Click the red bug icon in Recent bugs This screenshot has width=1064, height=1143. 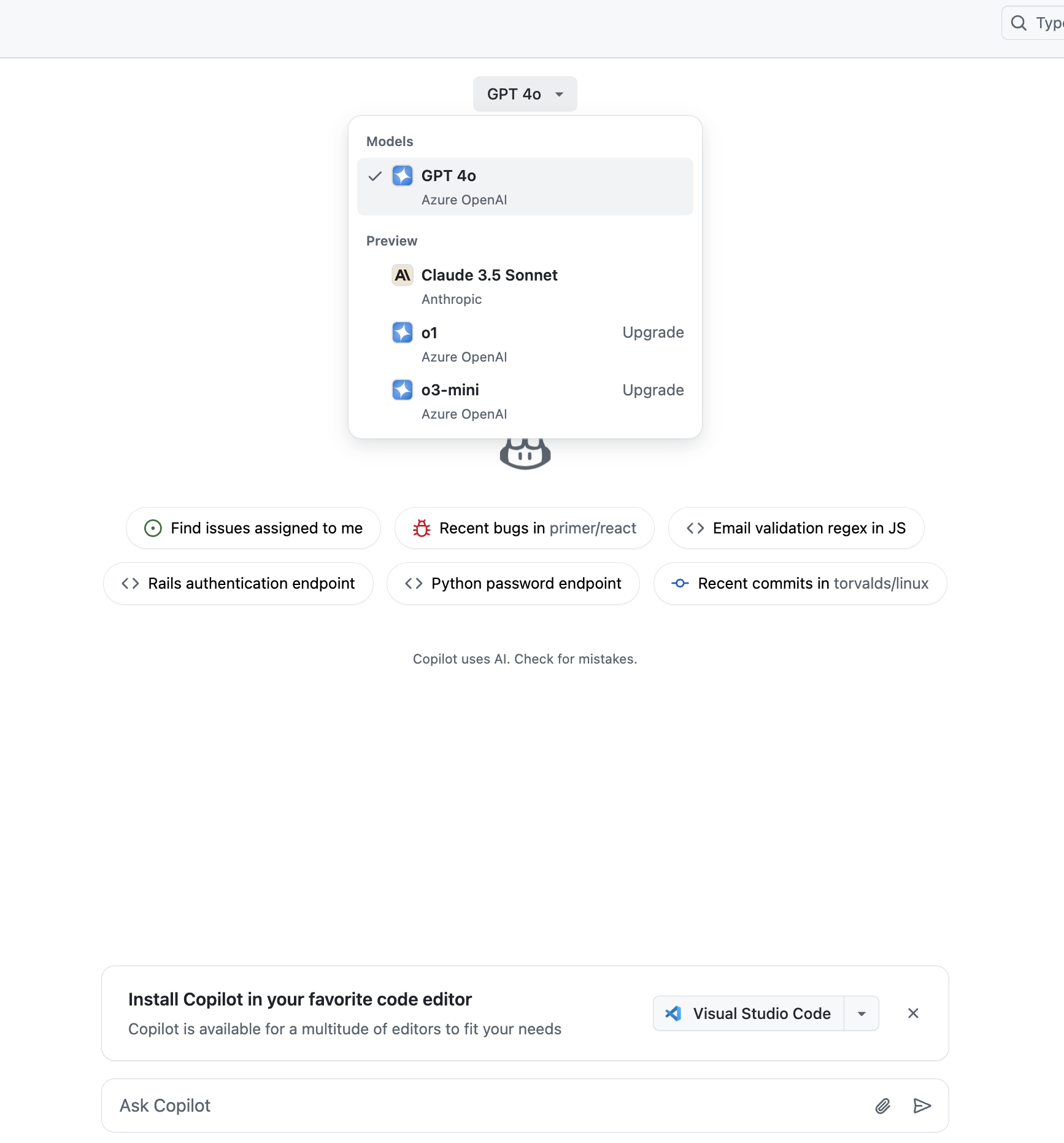(x=422, y=528)
